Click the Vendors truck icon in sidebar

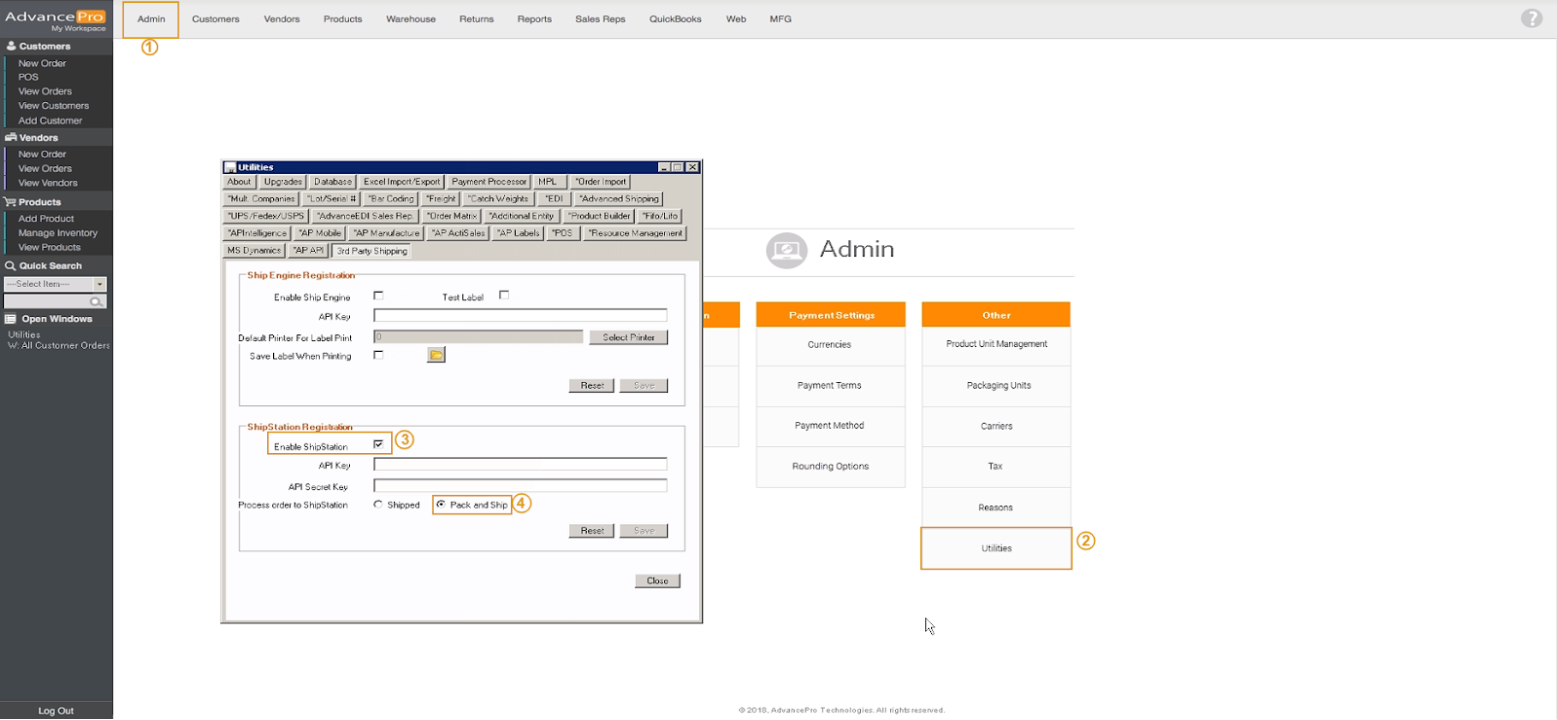click(11, 137)
